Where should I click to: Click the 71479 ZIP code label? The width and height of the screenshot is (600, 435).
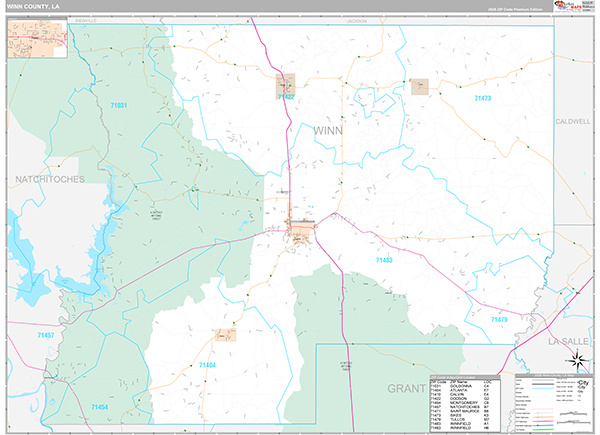pos(500,319)
